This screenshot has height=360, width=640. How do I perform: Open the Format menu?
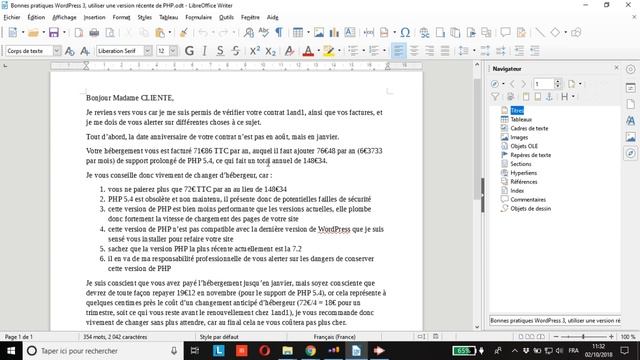point(121,17)
